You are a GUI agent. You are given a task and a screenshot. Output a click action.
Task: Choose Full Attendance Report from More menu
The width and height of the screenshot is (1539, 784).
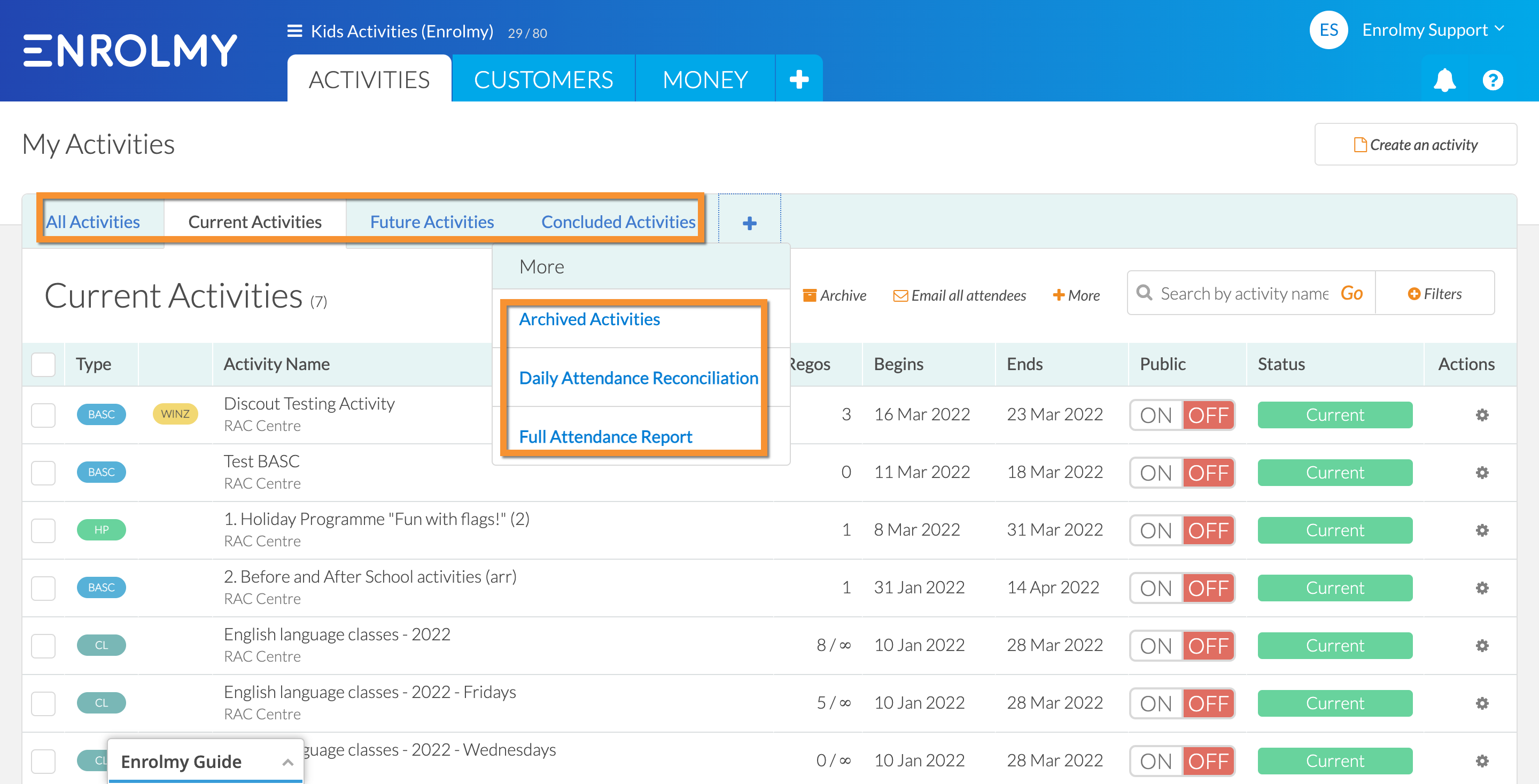(605, 437)
